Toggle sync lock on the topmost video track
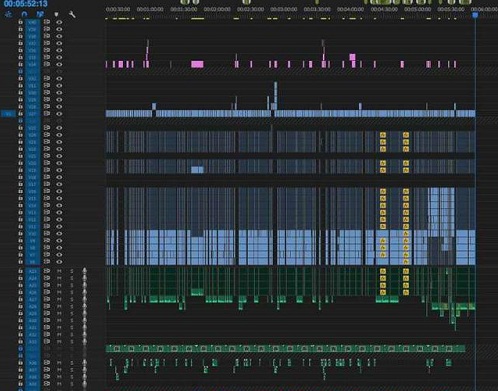This screenshot has width=498, height=391. tap(47, 22)
